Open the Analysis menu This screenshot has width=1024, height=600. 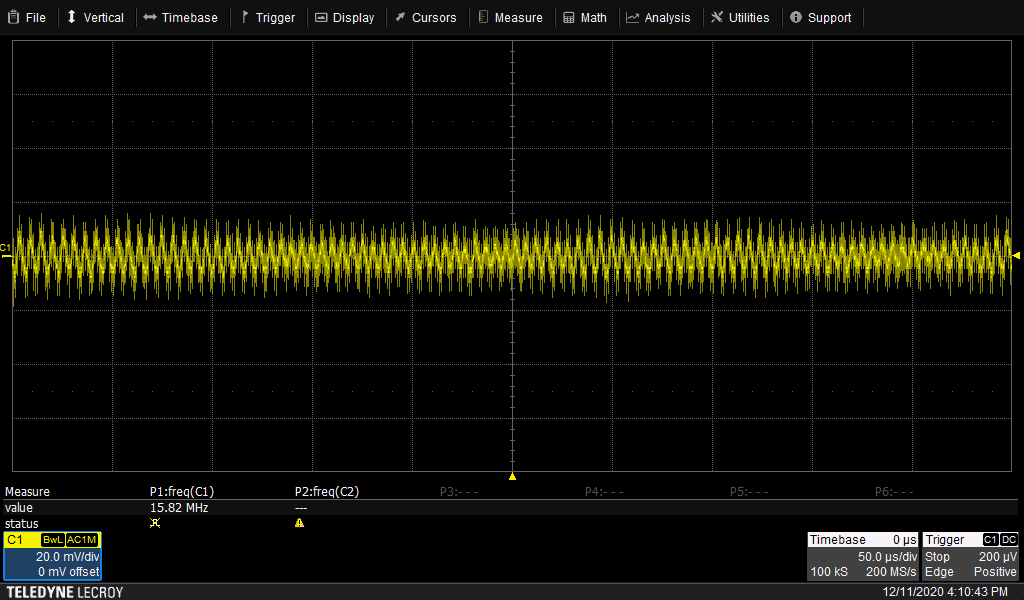658,17
